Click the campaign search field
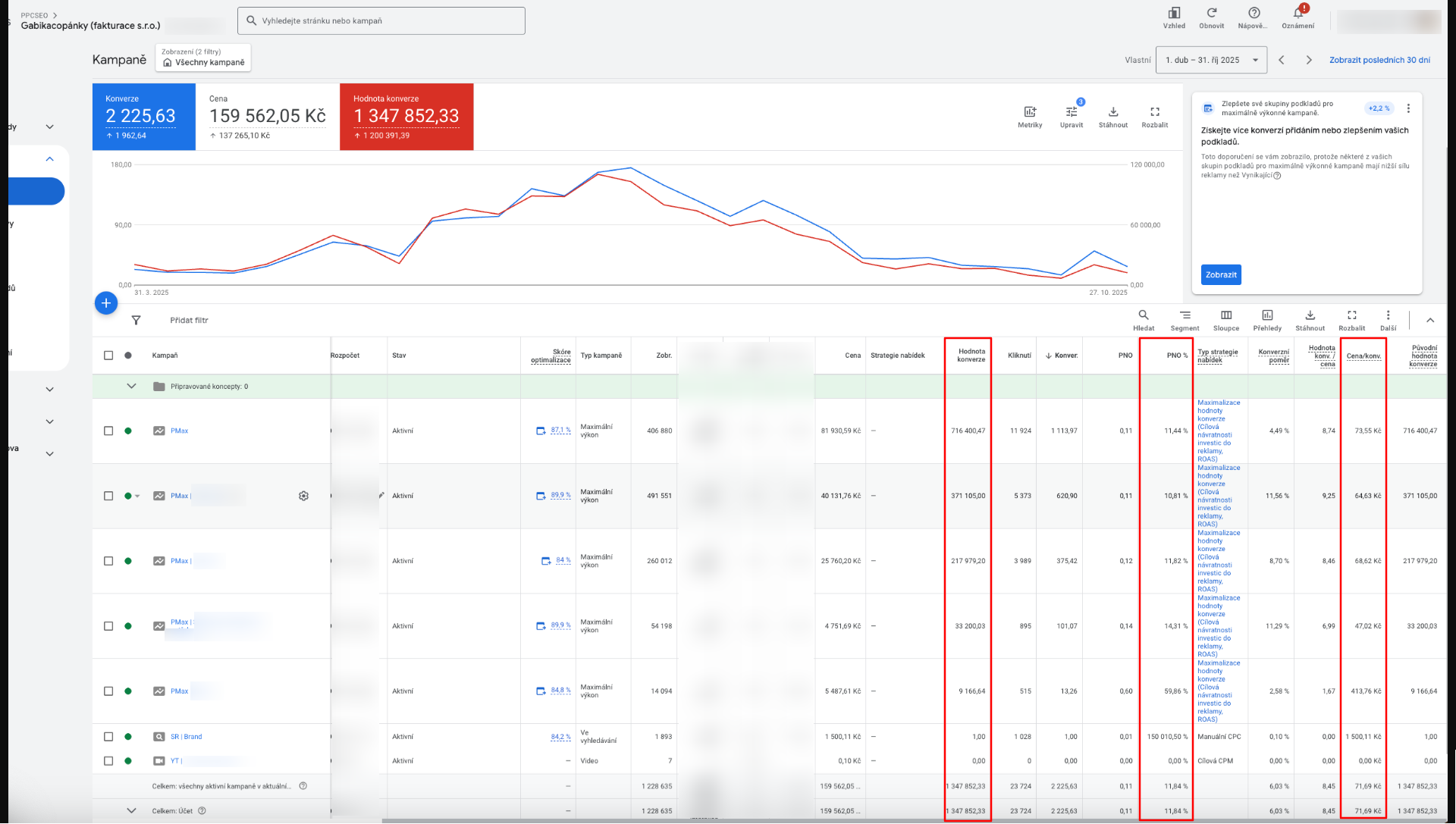1456x824 pixels. 381,20
